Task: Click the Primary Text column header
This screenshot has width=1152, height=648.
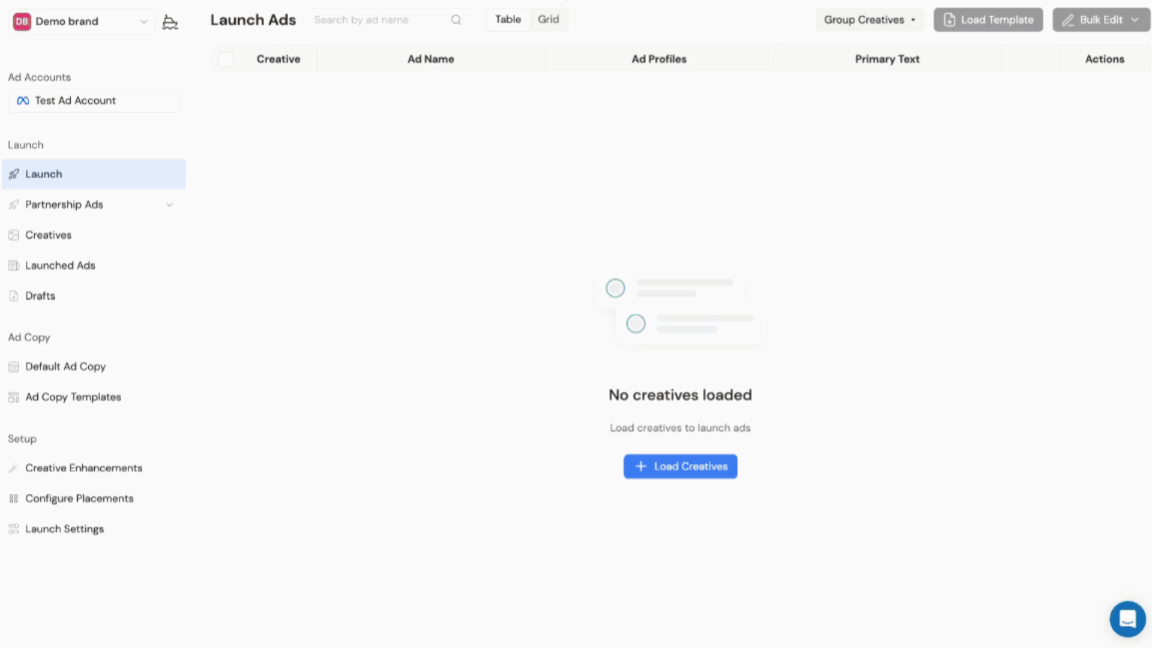Action: pyautogui.click(x=887, y=60)
